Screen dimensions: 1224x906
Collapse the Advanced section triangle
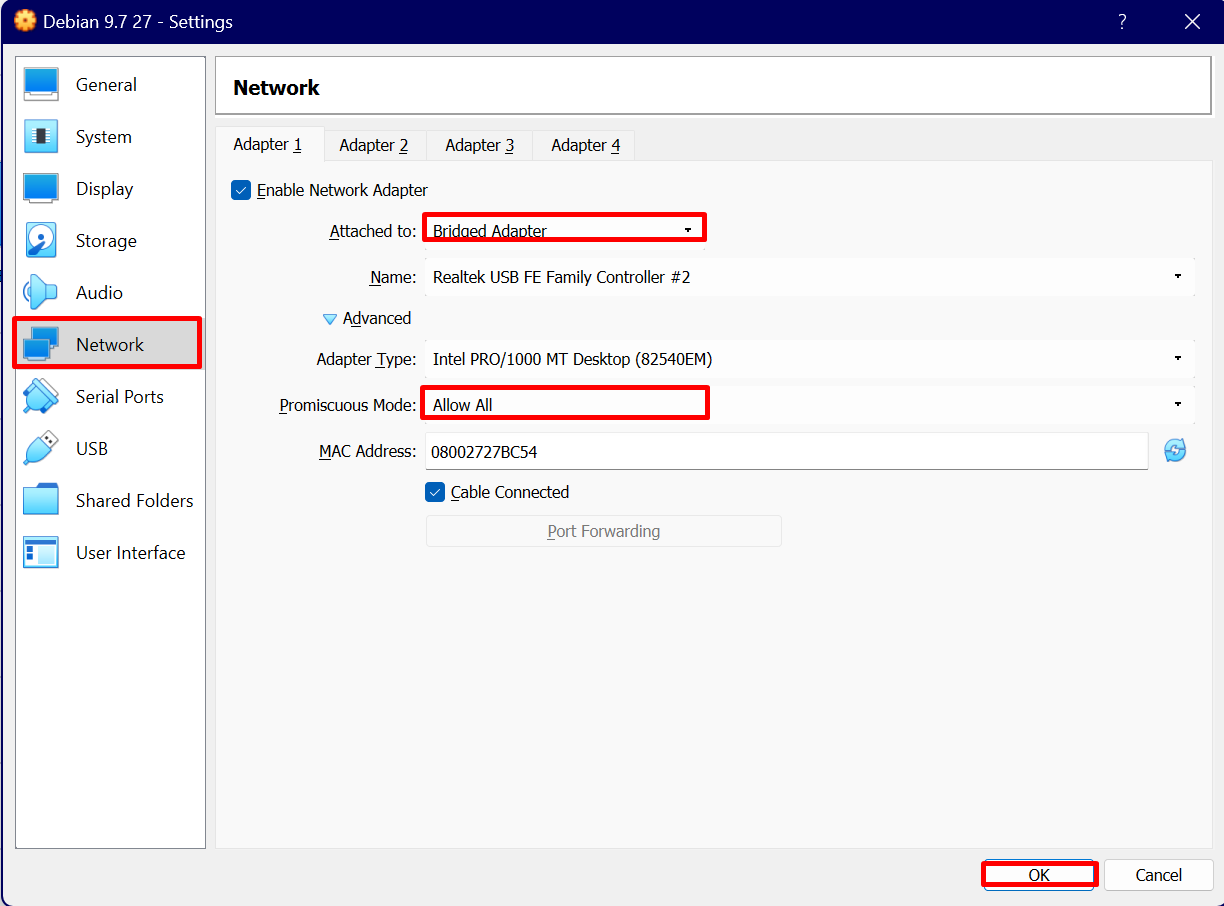click(330, 319)
